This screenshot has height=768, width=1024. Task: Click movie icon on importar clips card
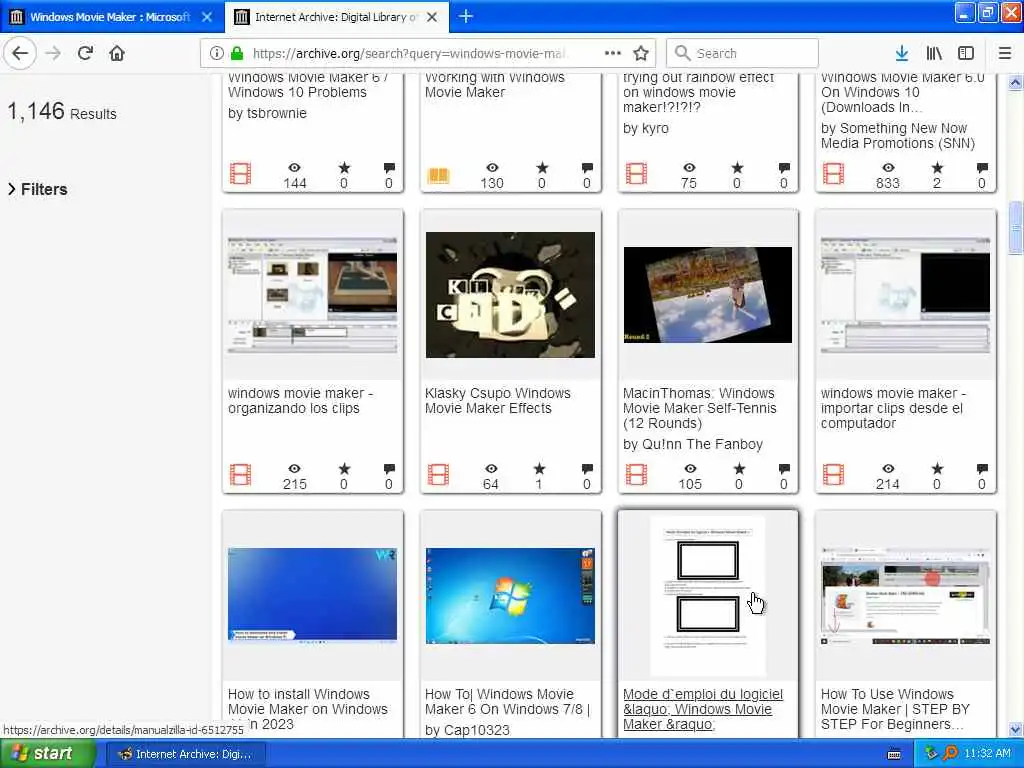pyautogui.click(x=833, y=475)
